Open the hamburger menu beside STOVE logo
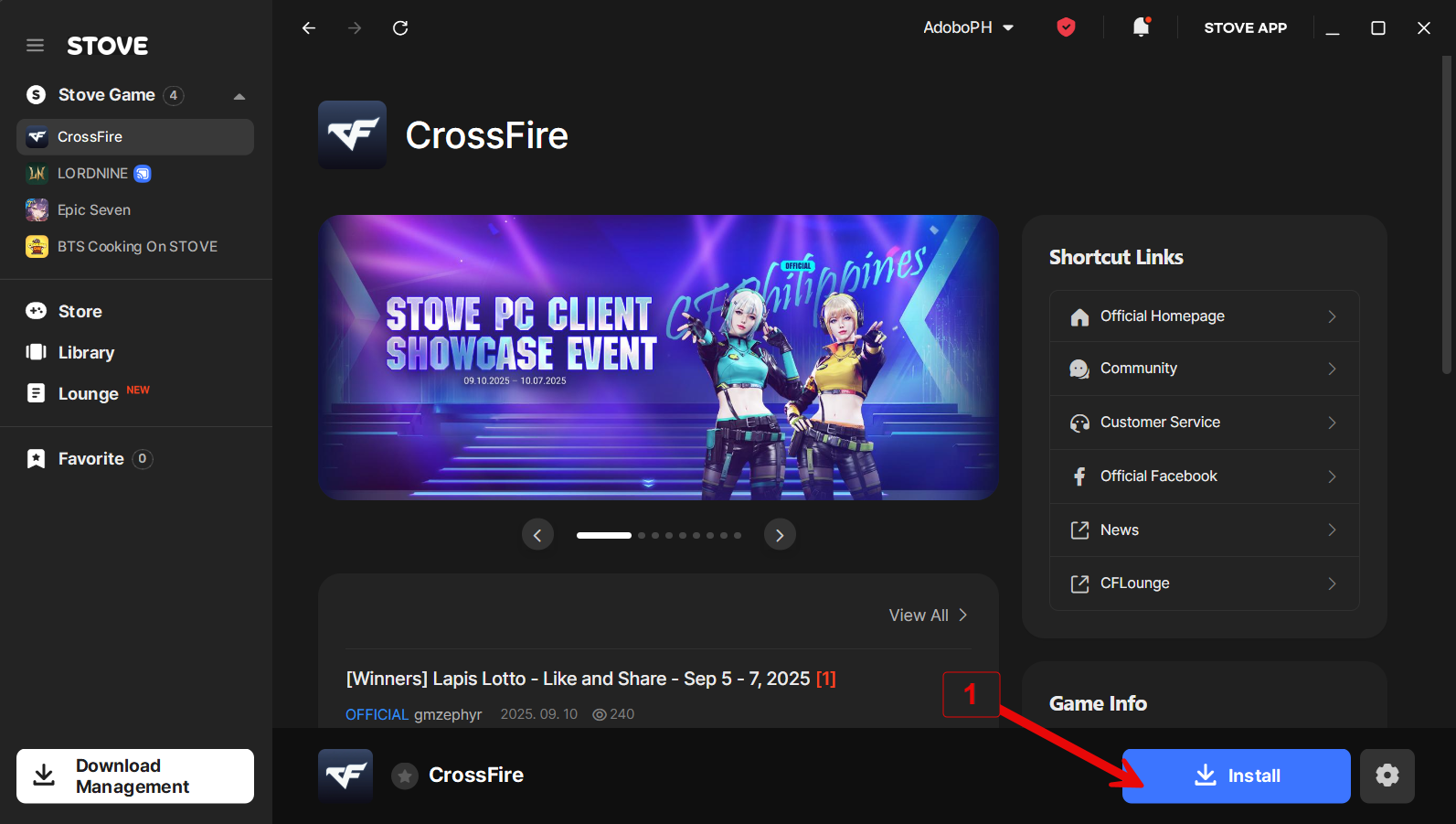1456x824 pixels. 35,46
